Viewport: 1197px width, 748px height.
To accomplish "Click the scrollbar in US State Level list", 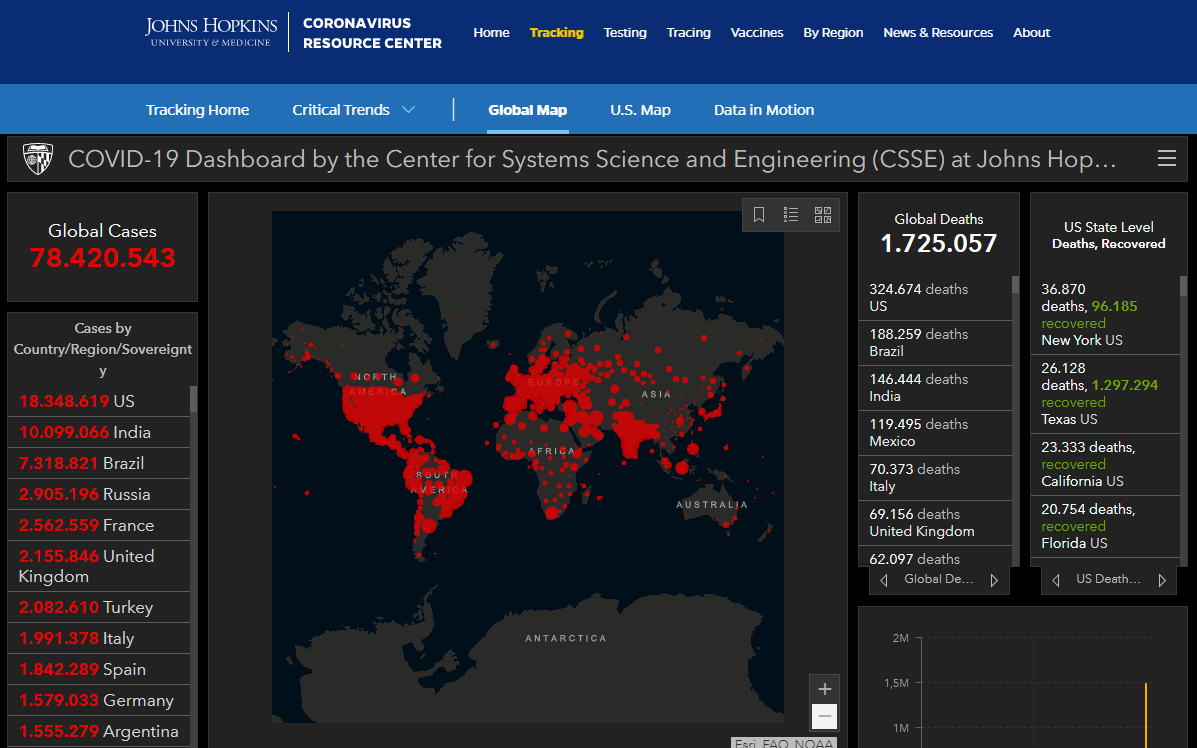I will (x=1183, y=286).
